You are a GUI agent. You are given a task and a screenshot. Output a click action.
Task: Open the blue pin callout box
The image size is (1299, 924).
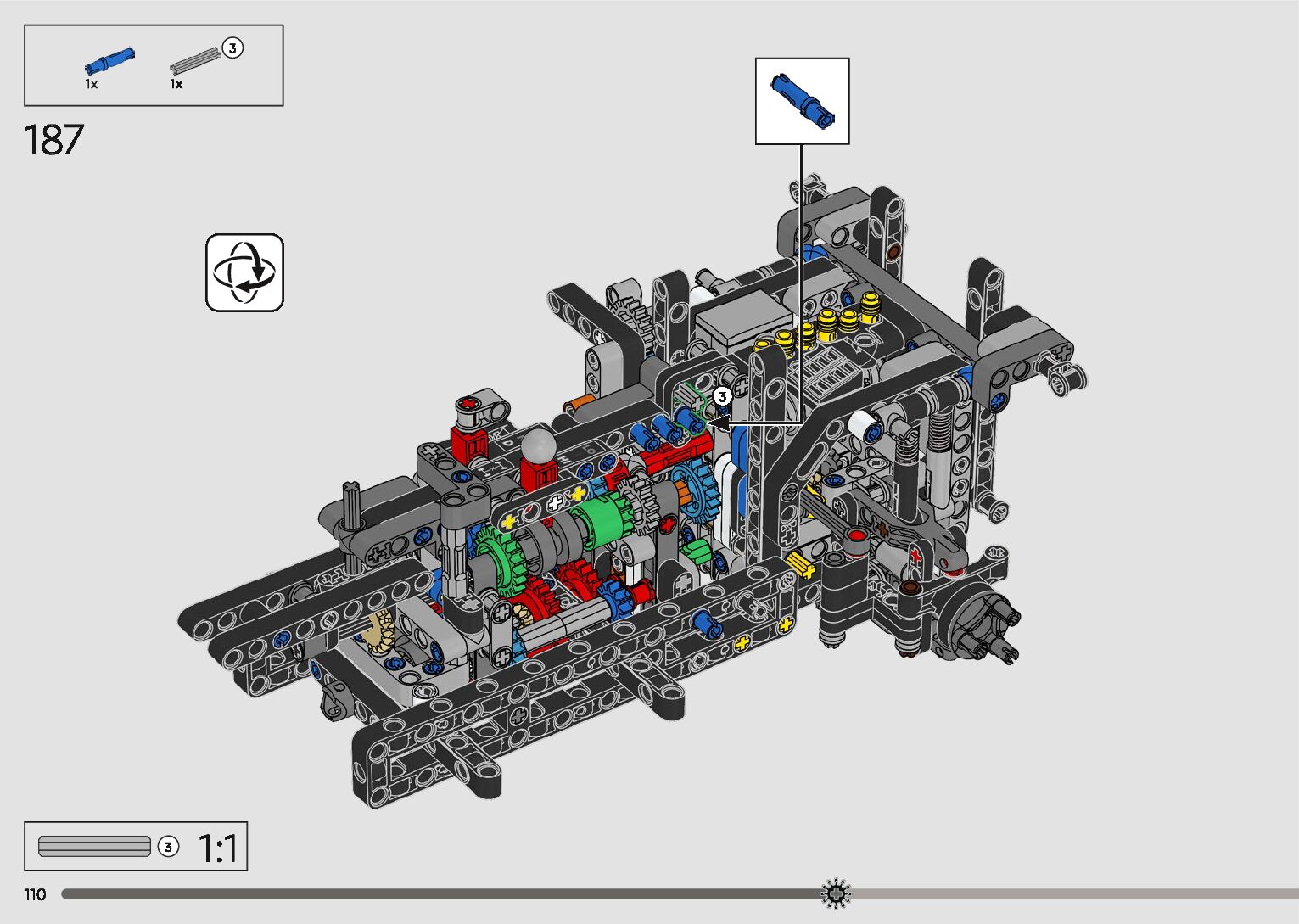click(x=802, y=101)
